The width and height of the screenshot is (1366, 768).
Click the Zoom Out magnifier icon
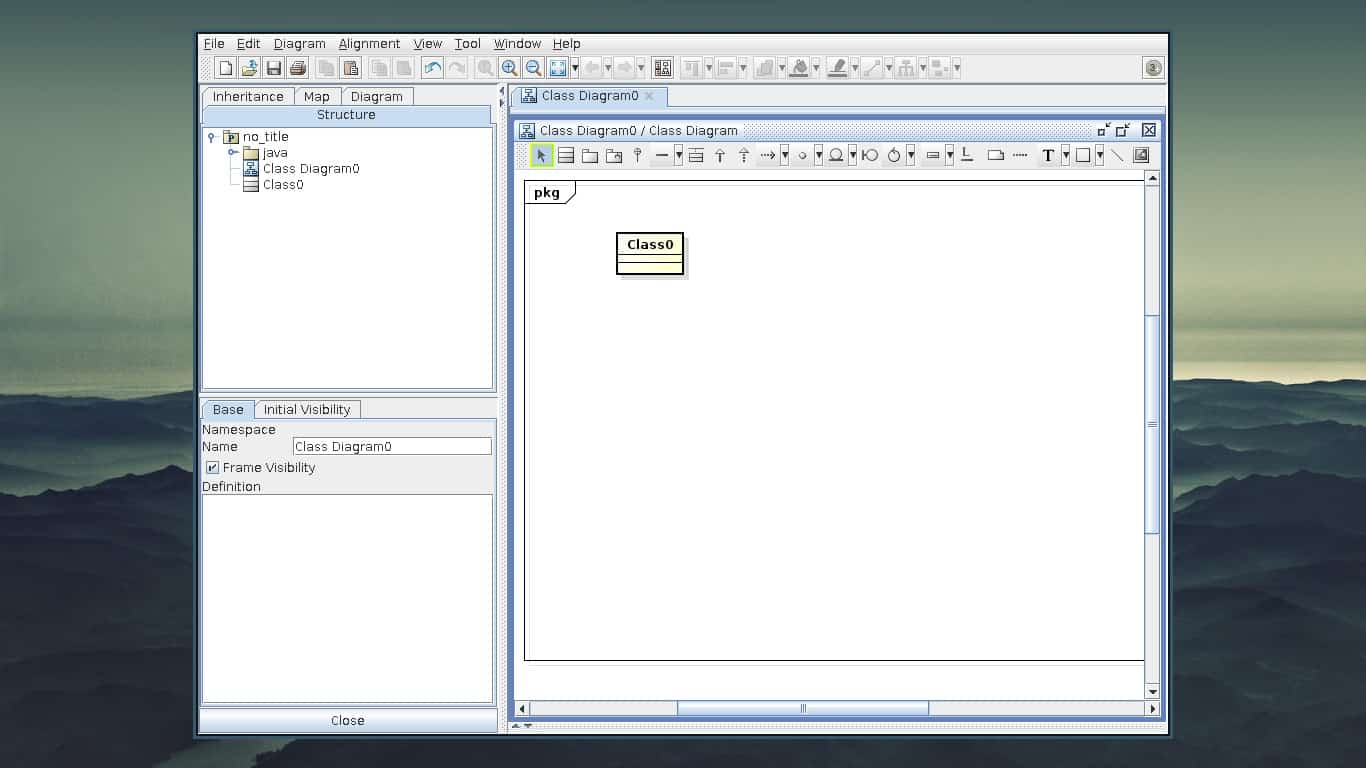tap(533, 68)
